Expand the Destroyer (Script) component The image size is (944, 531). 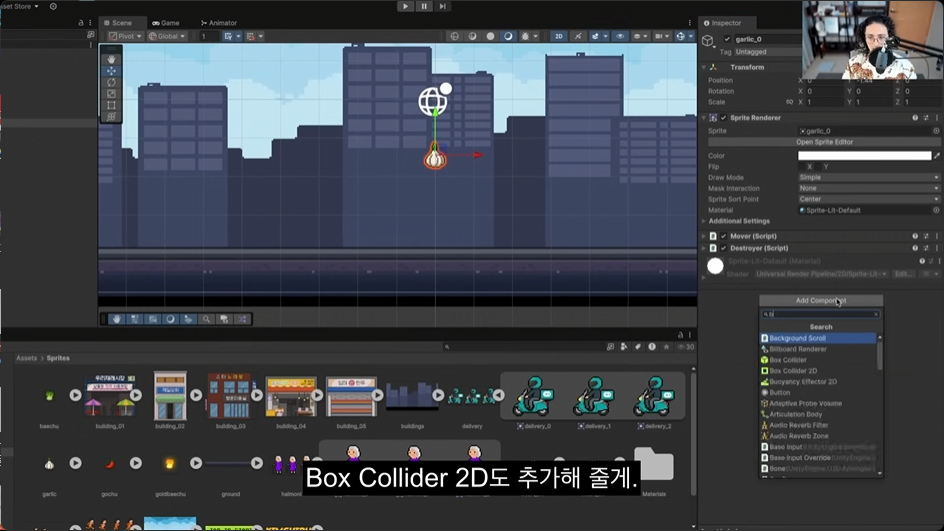pos(704,248)
